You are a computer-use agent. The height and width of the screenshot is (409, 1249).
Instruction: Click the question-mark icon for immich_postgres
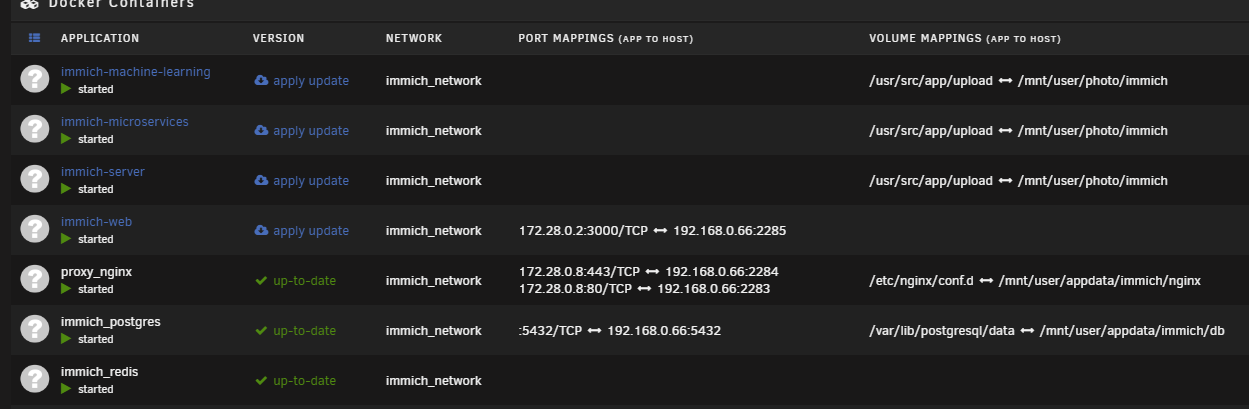point(35,329)
